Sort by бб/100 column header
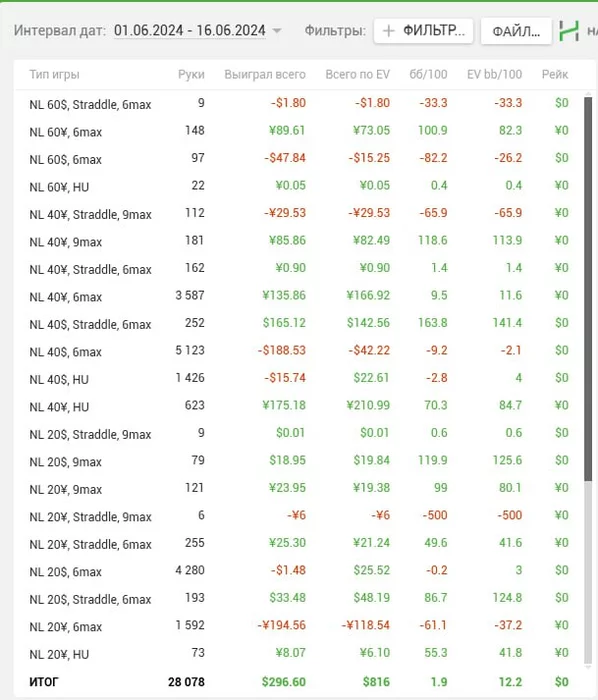Image resolution: width=598 pixels, height=700 pixels. click(x=428, y=74)
